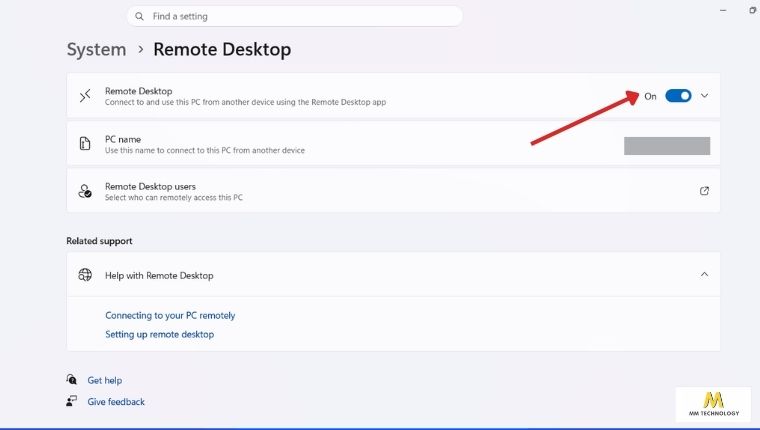The width and height of the screenshot is (760, 430).
Task: Collapse the Help with Remote Desktop section
Action: tap(704, 274)
